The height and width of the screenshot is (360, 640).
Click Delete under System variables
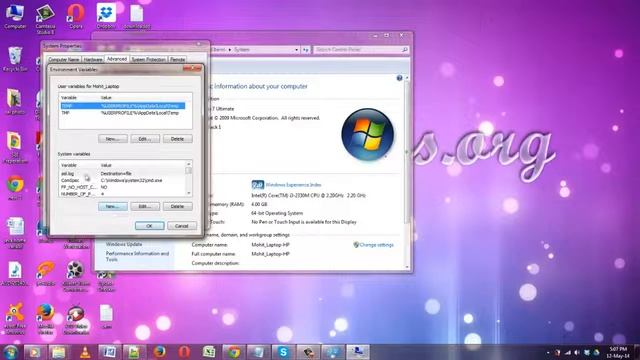pos(177,206)
